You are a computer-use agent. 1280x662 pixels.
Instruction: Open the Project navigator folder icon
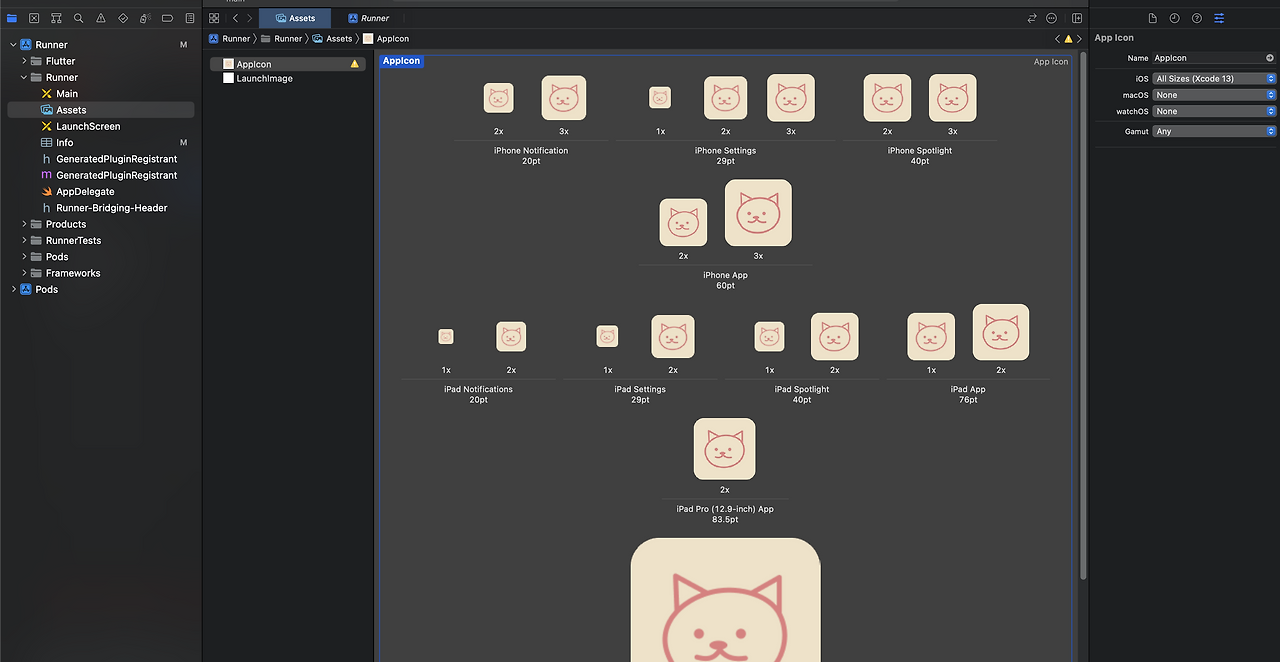tap(12, 18)
